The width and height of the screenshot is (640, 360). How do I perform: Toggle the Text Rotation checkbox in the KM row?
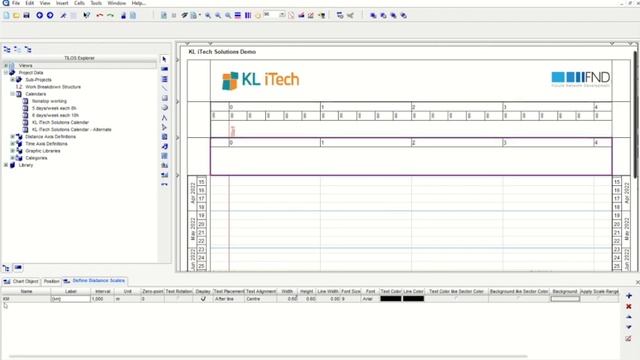(x=178, y=299)
